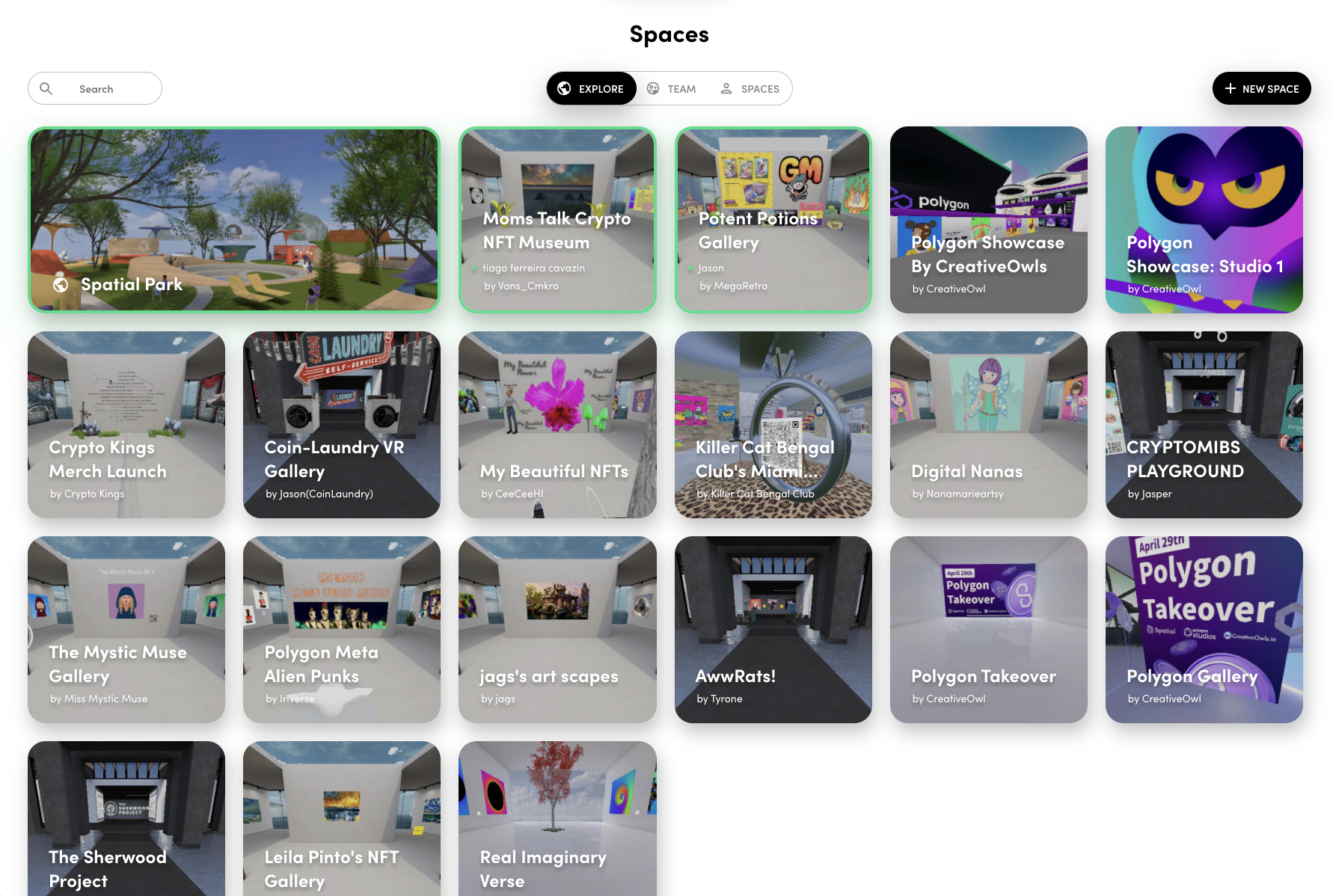Image resolution: width=1333 pixels, height=896 pixels.
Task: Open the Moms Talk Crypto NFT Museum space
Action: 557,220
